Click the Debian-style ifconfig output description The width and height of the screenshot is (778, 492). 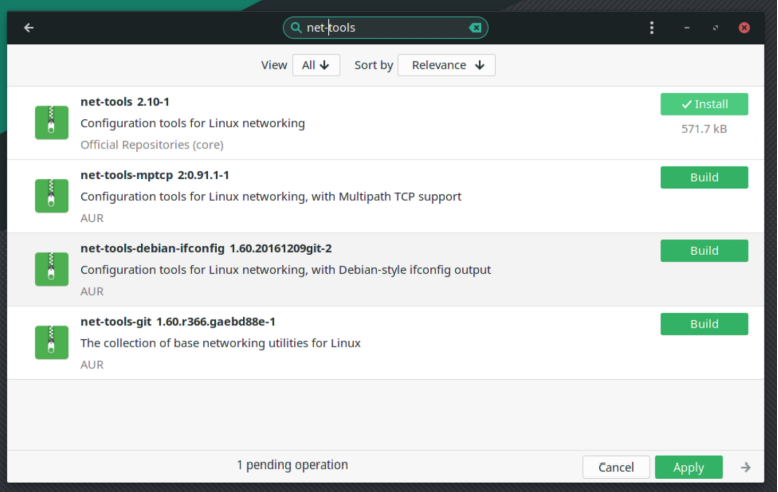286,270
